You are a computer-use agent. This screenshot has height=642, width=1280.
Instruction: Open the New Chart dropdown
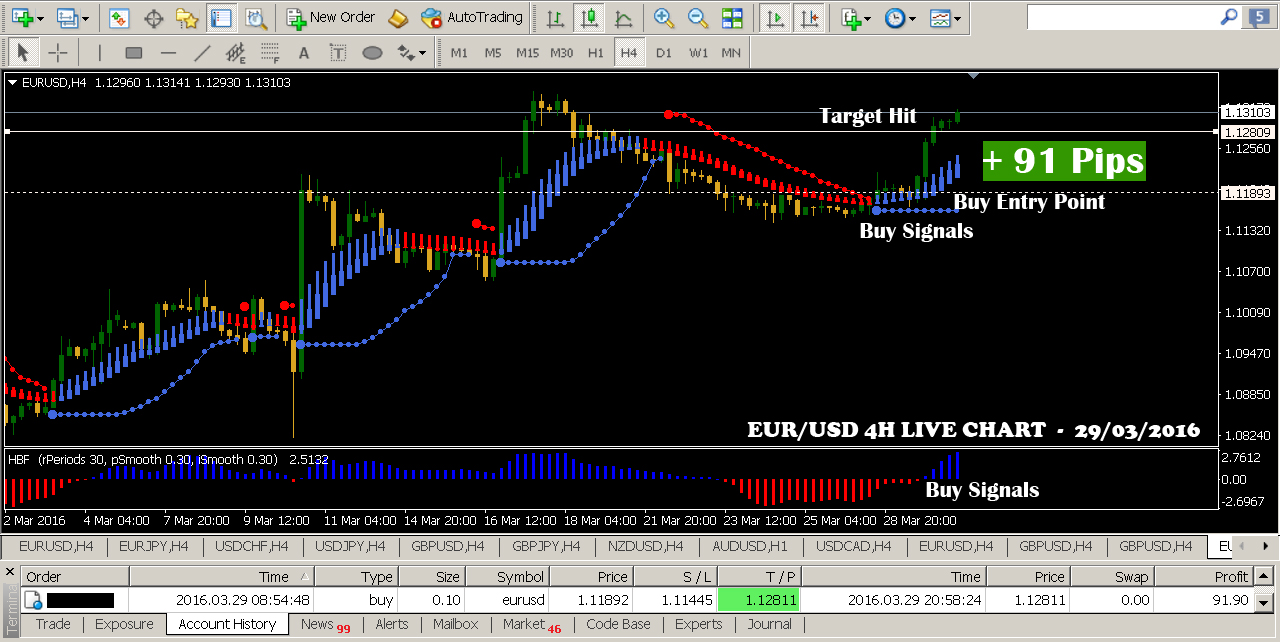pos(26,18)
